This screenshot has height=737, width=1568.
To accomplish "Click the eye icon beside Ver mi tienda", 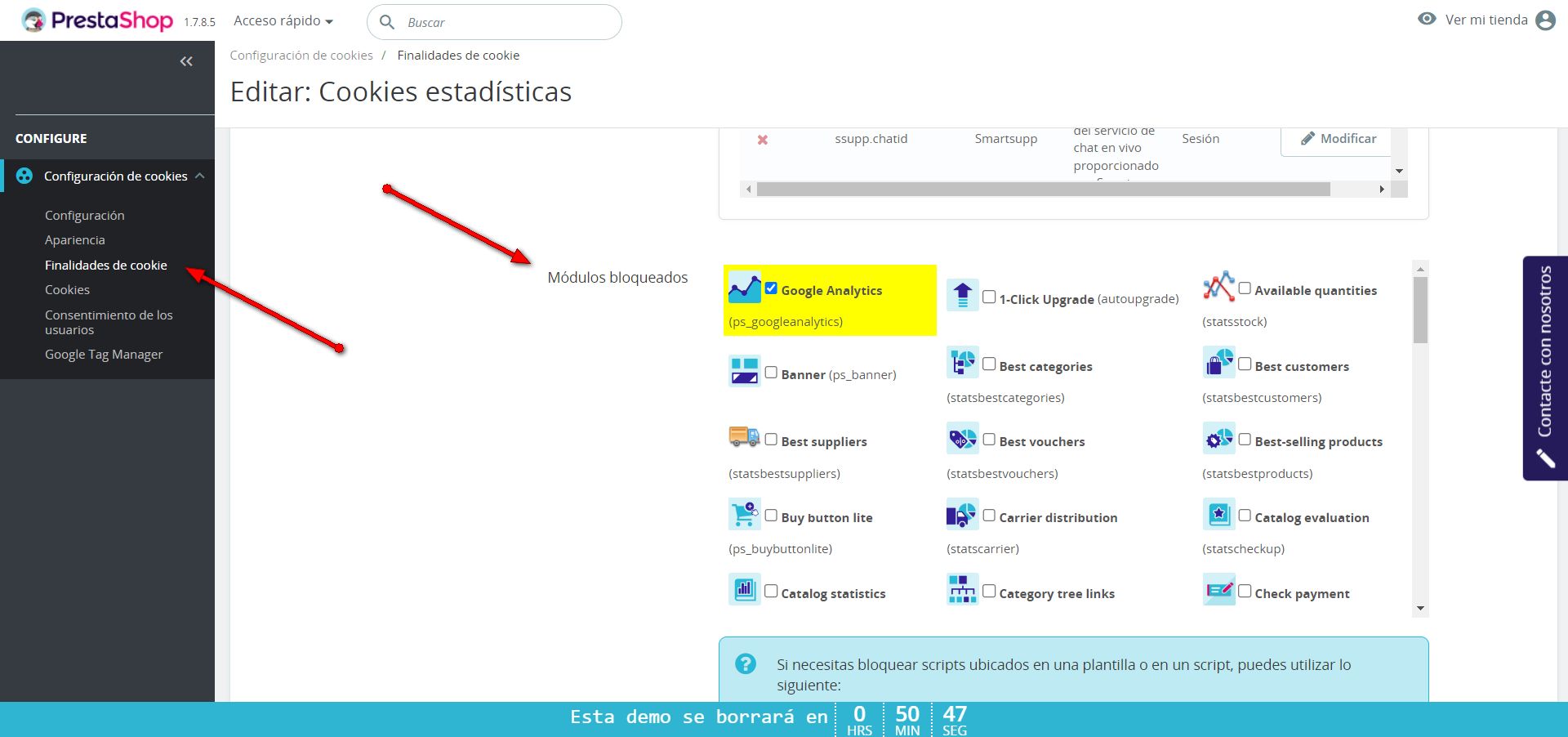I will pos(1427,19).
